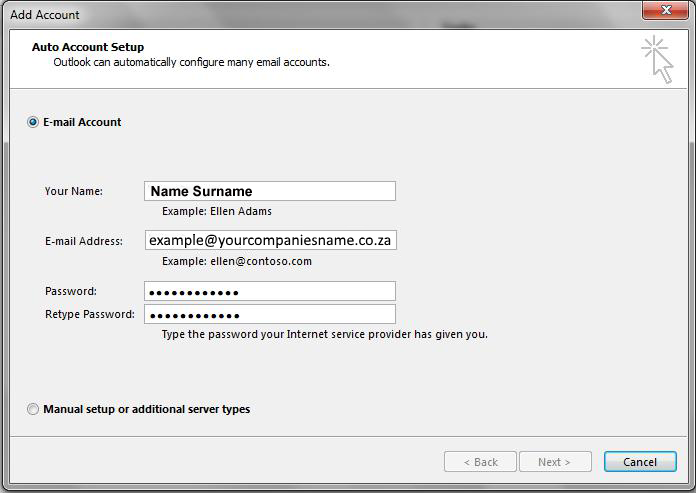This screenshot has height=493, width=696.
Task: Click the 'Password:' label
Action: tap(71, 291)
